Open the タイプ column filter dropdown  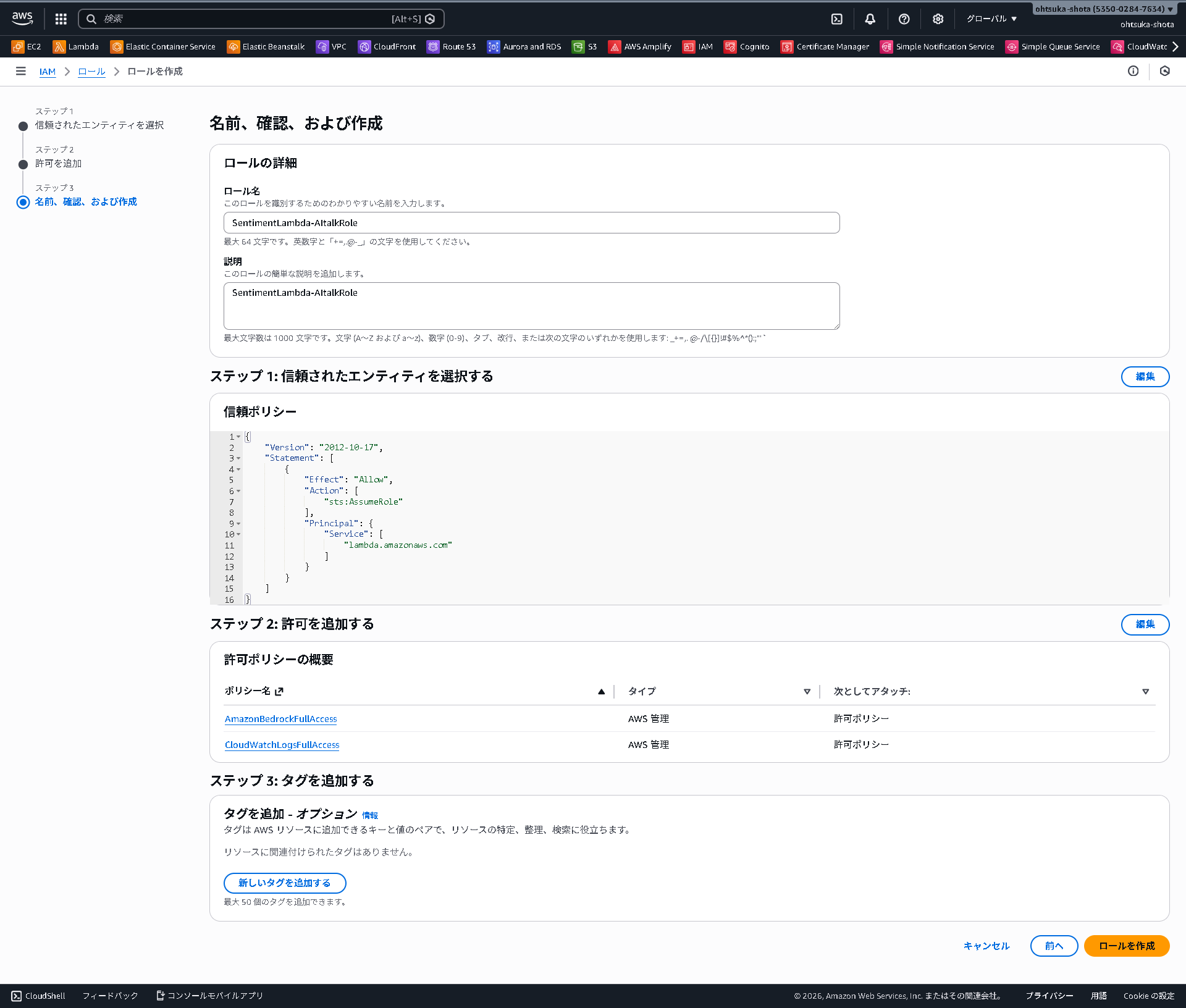coord(807,692)
